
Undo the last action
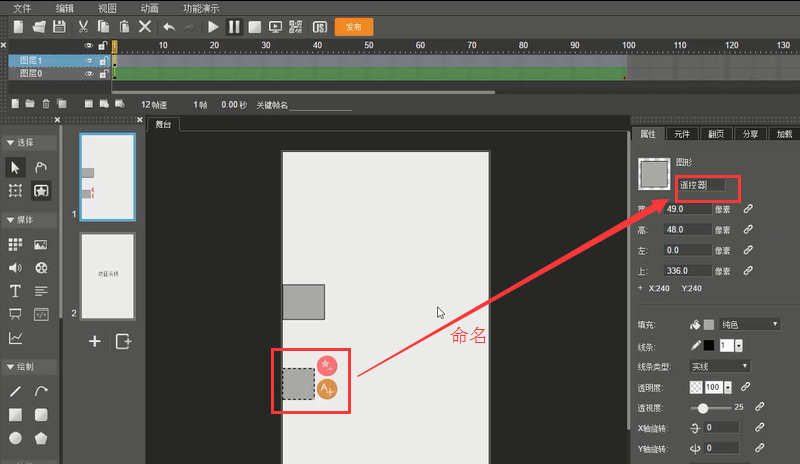coord(169,27)
